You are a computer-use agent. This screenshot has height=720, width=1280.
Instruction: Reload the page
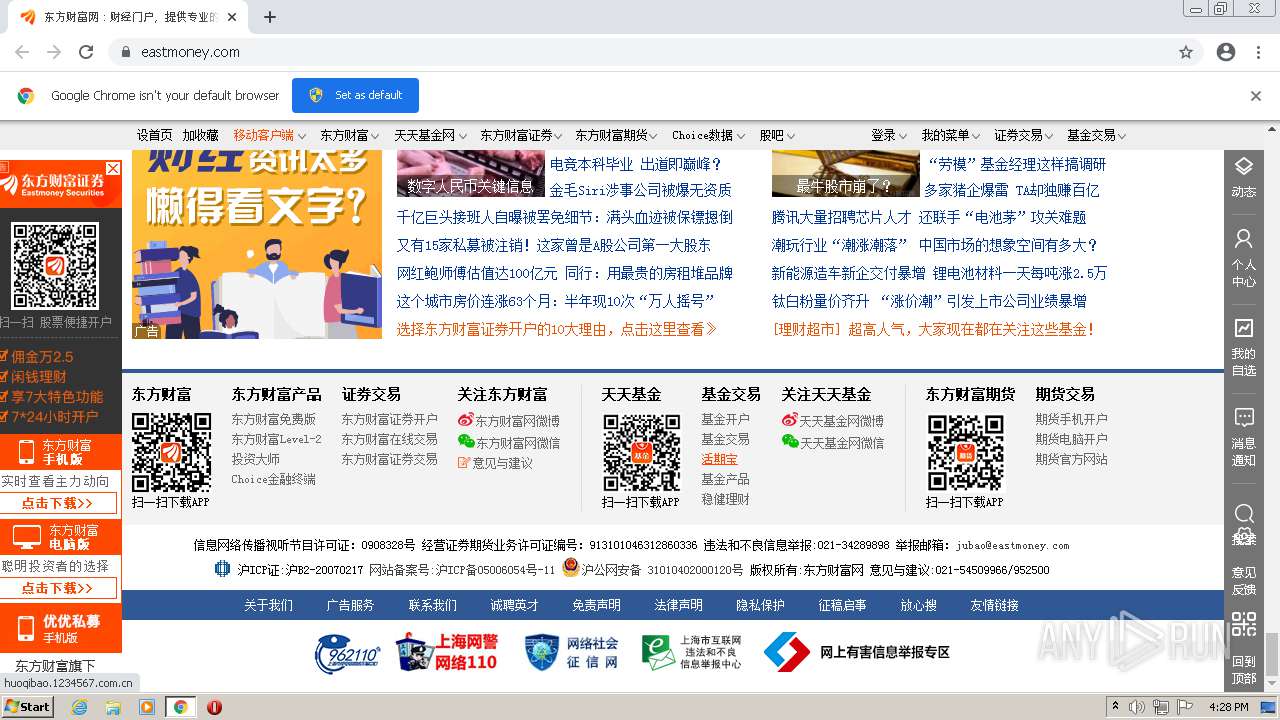pos(86,52)
